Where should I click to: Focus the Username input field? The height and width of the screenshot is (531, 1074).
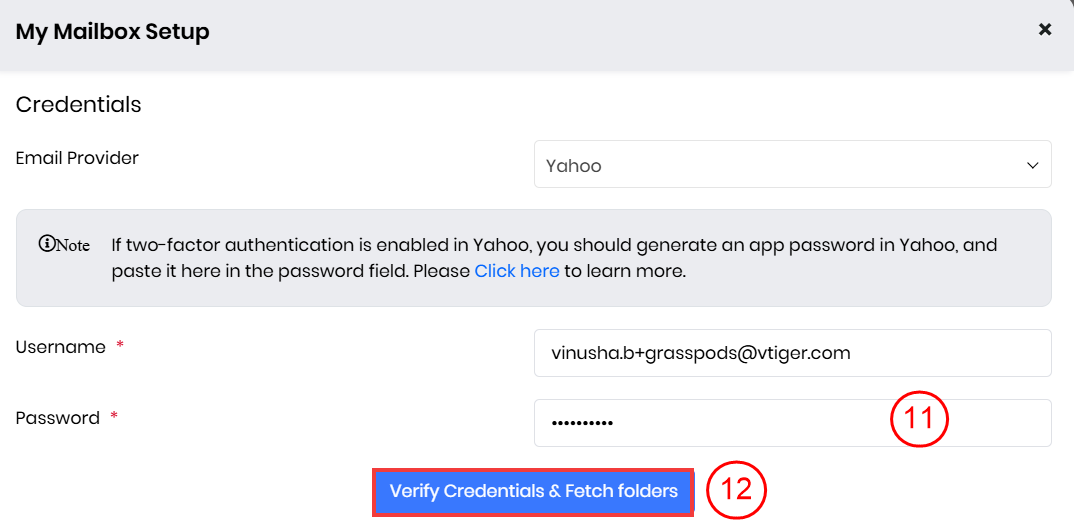[x=792, y=353]
